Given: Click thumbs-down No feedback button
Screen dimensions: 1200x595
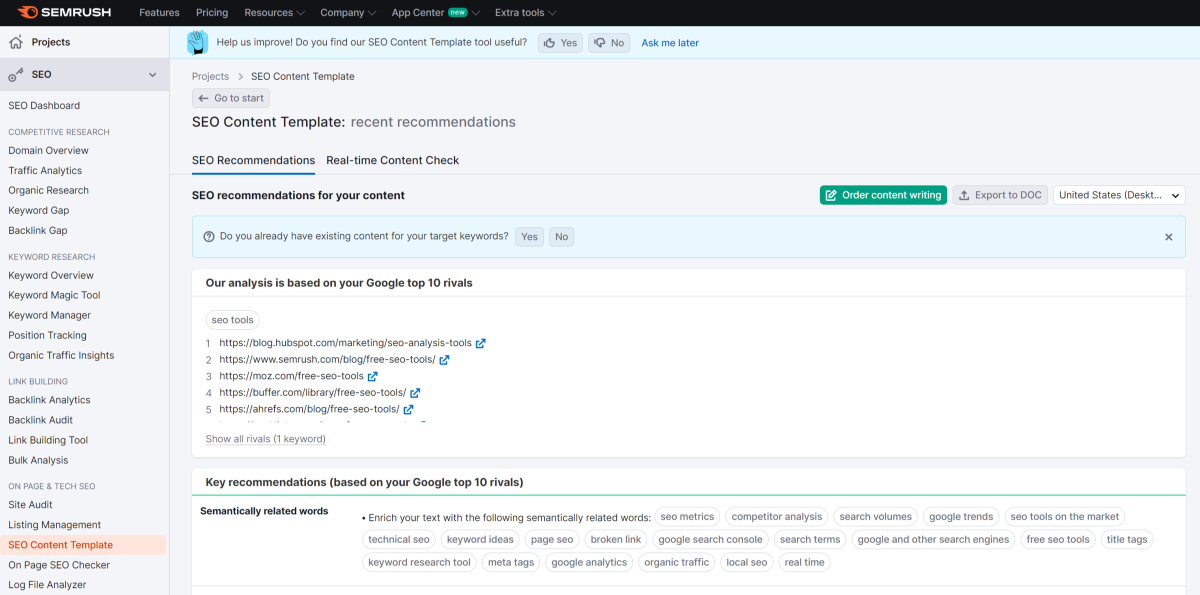Looking at the screenshot, I should tap(609, 43).
